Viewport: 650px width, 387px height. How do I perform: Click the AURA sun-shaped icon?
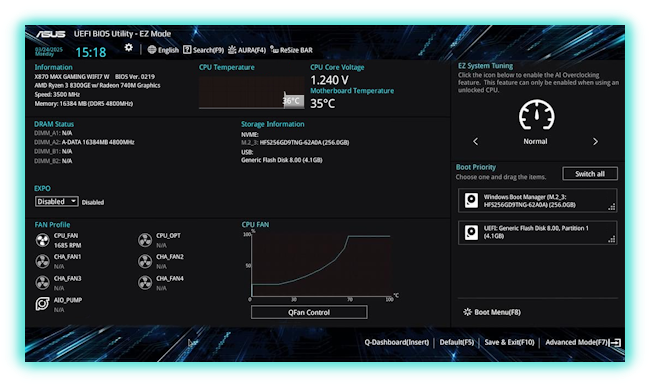(x=232, y=50)
